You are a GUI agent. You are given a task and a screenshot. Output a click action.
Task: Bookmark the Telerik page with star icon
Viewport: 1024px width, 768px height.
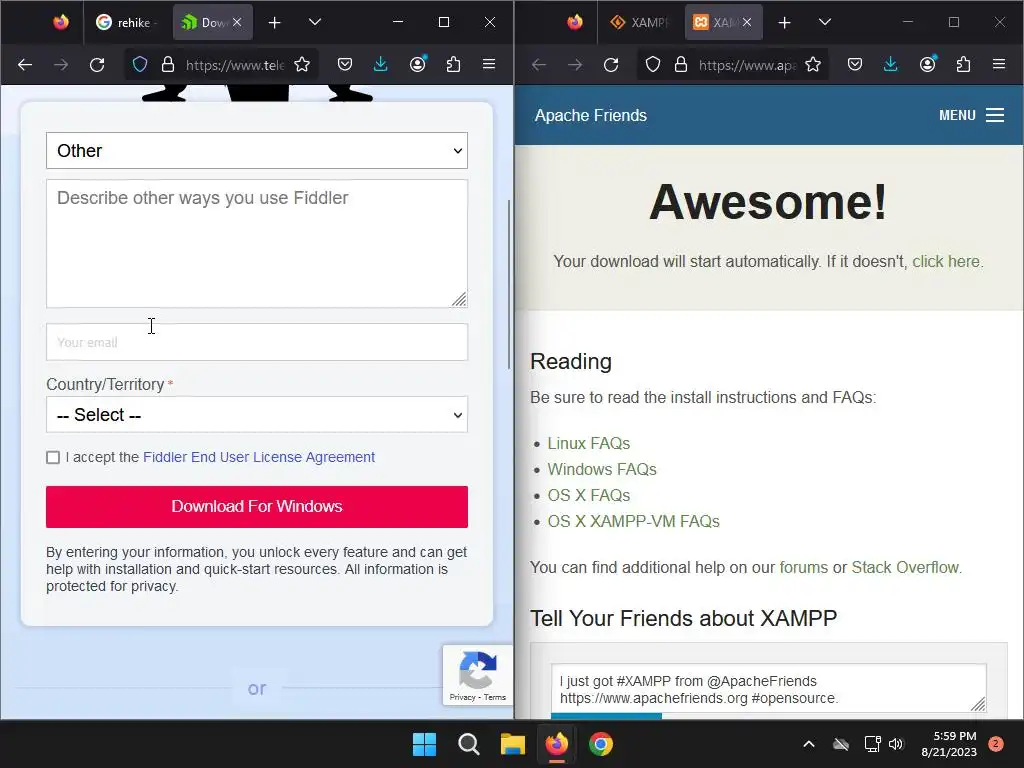(x=302, y=65)
